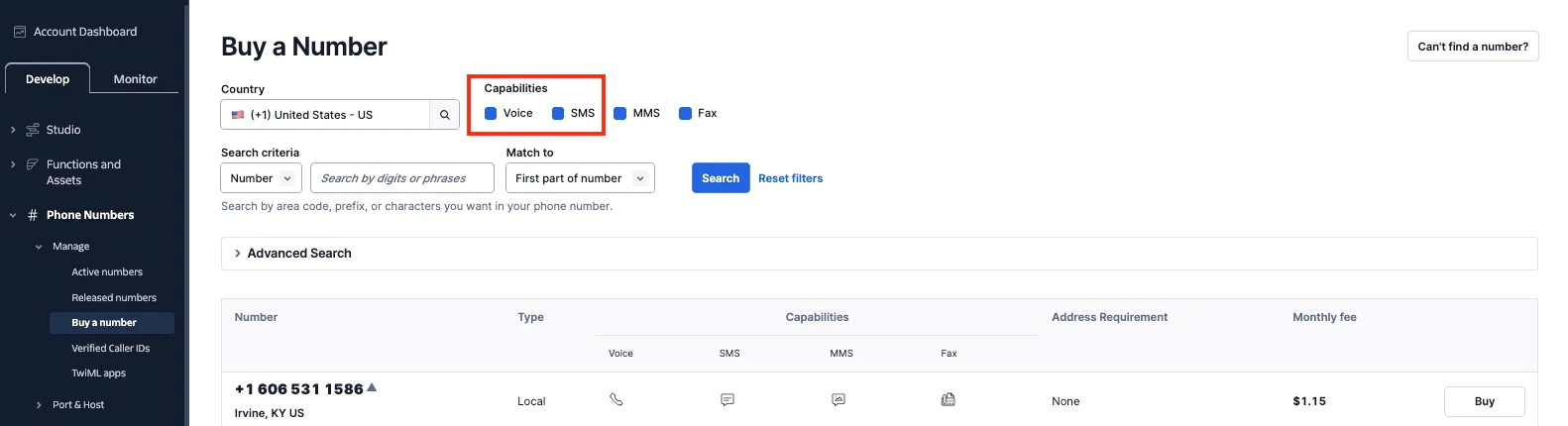Toggle the MMS capability checkbox

pyautogui.click(x=619, y=113)
